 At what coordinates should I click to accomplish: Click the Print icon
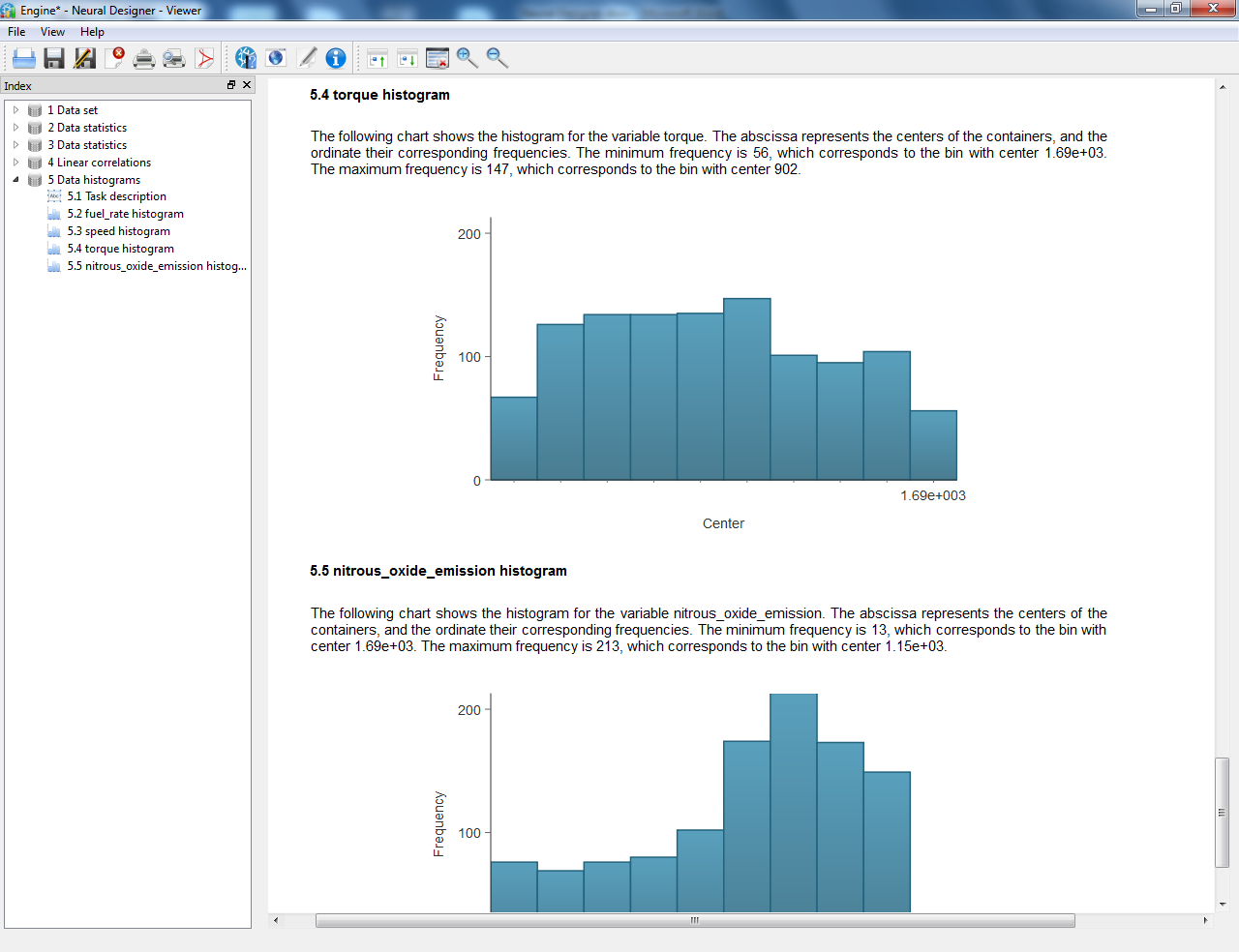coord(144,58)
